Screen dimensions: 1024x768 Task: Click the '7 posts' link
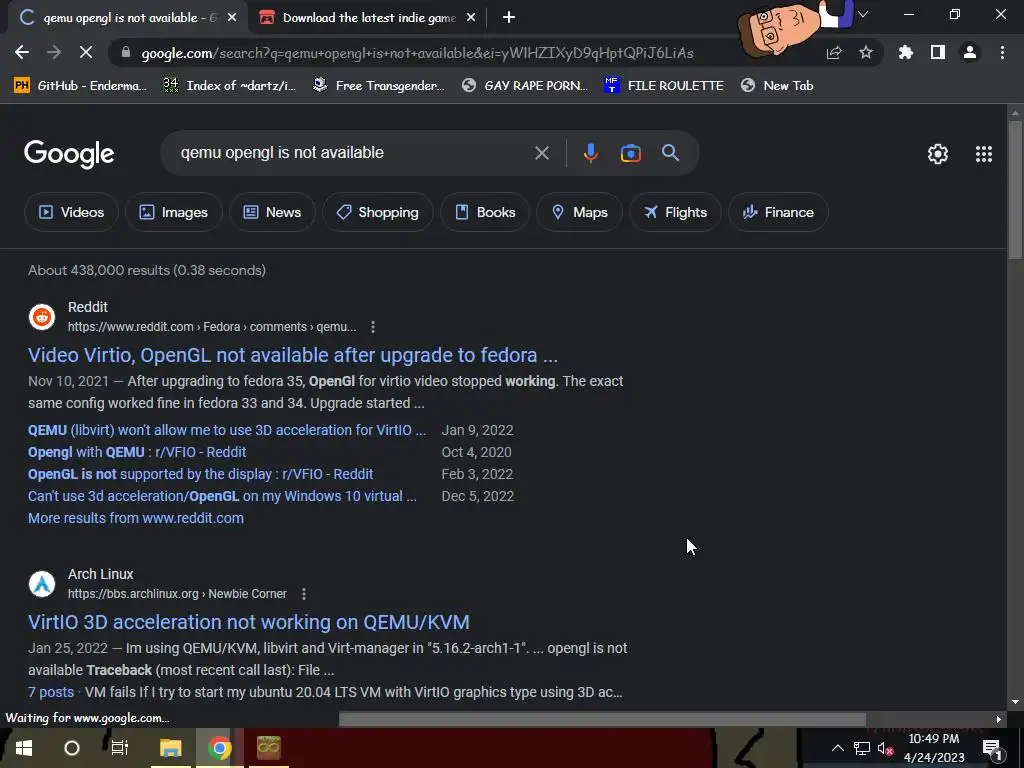pyautogui.click(x=51, y=692)
